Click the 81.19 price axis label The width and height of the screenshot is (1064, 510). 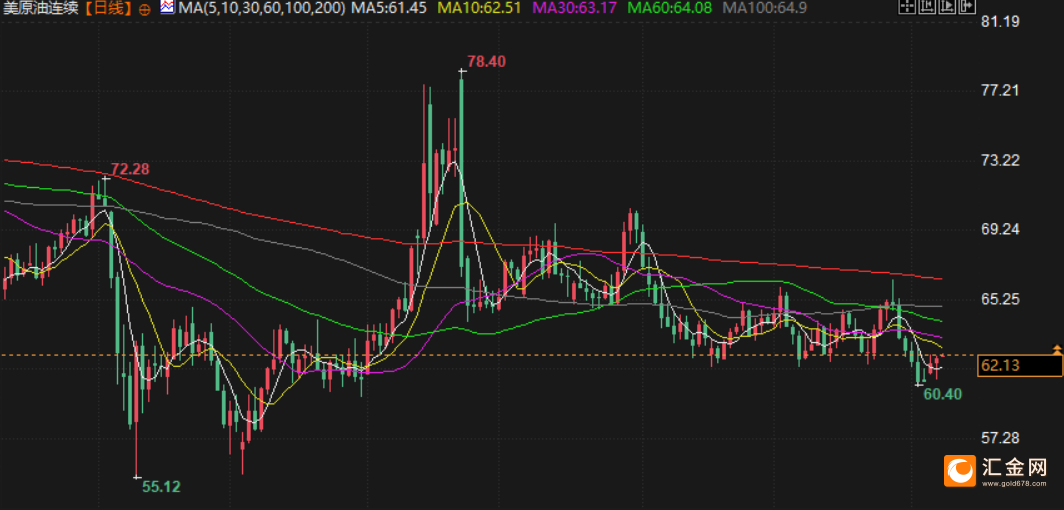click(1001, 22)
